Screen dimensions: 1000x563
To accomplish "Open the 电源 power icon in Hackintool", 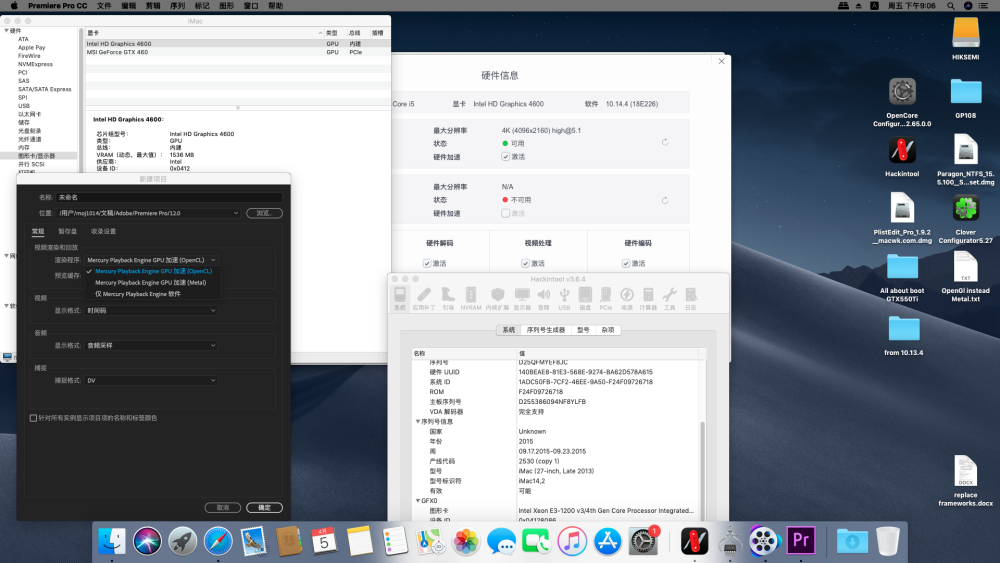I will point(627,298).
